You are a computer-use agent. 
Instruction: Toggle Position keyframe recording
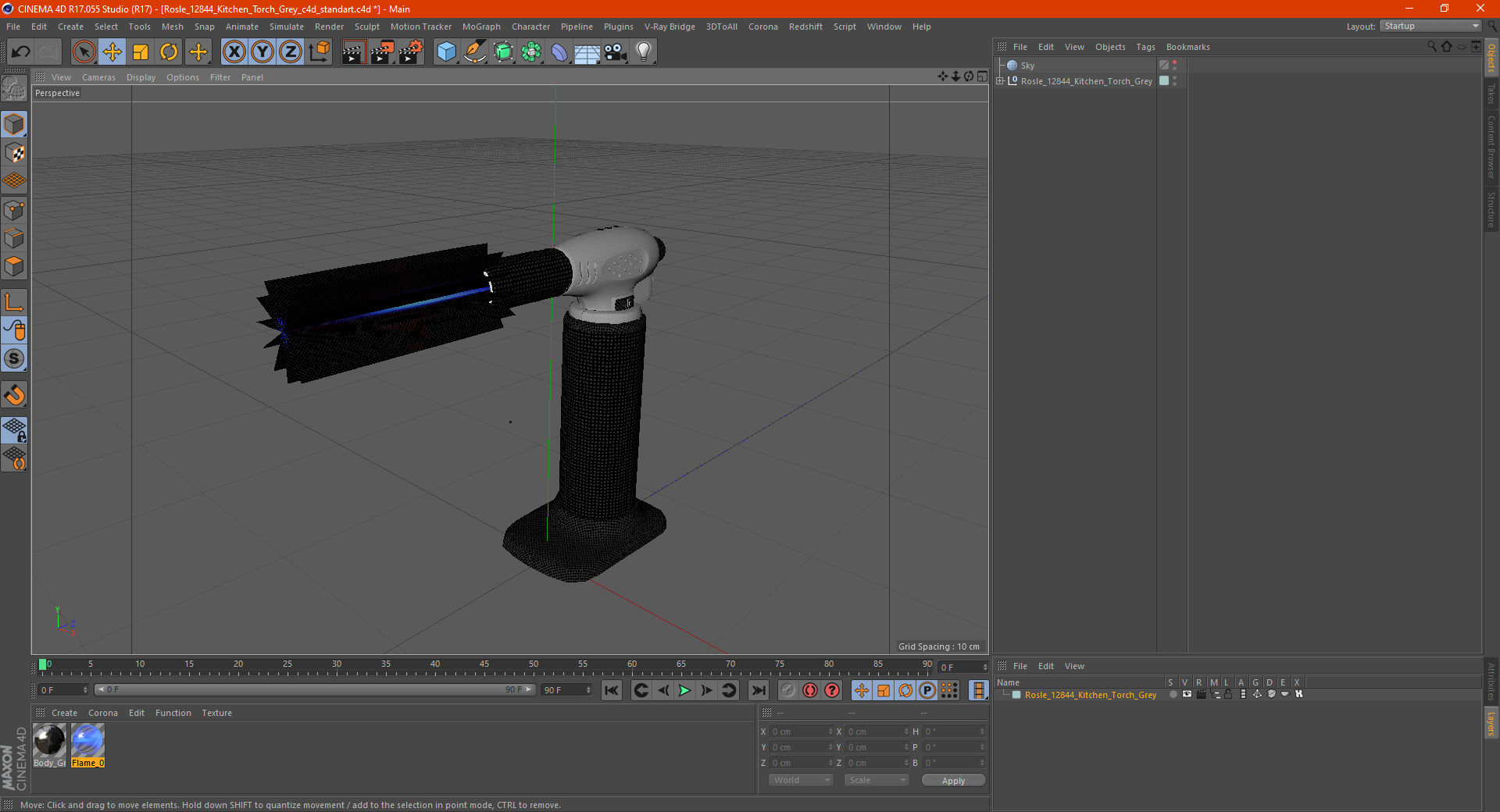point(862,690)
